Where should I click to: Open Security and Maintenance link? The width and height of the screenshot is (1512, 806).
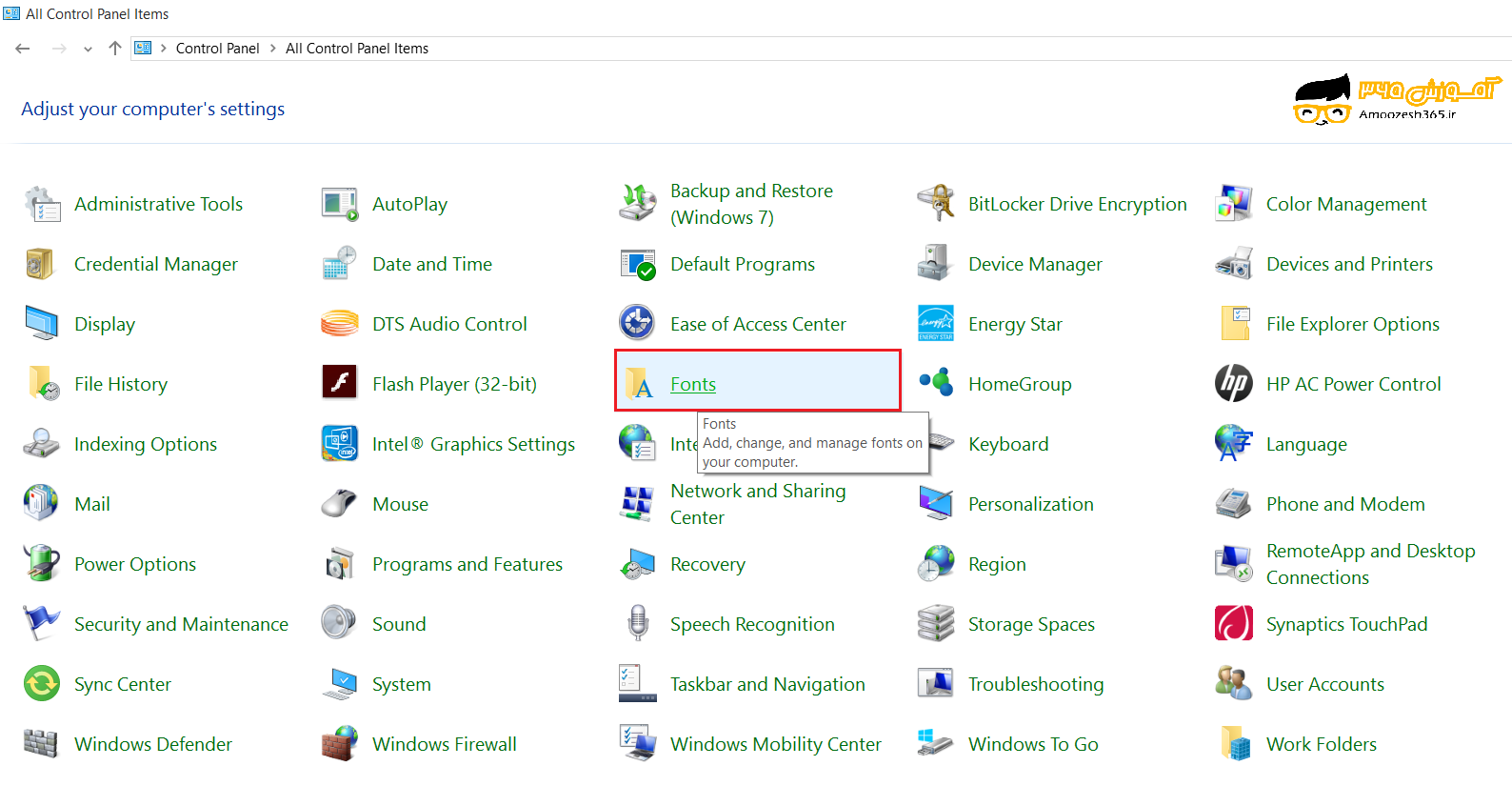tap(181, 624)
